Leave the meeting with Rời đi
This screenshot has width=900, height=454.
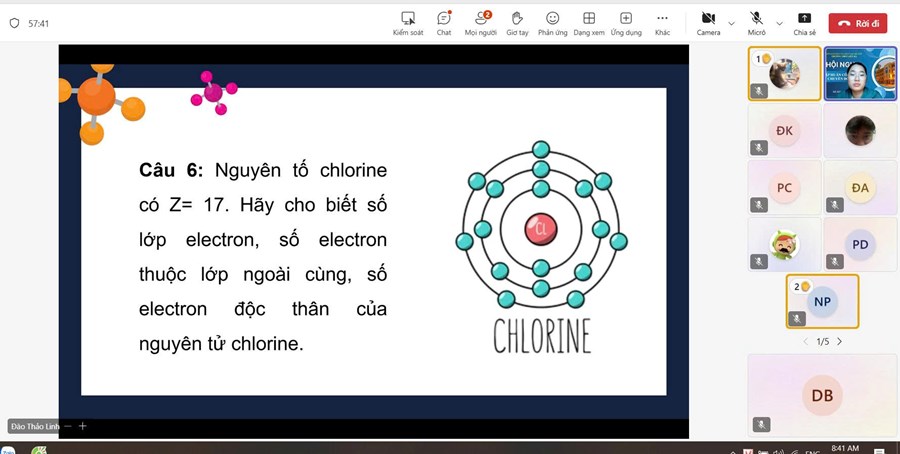click(x=858, y=23)
